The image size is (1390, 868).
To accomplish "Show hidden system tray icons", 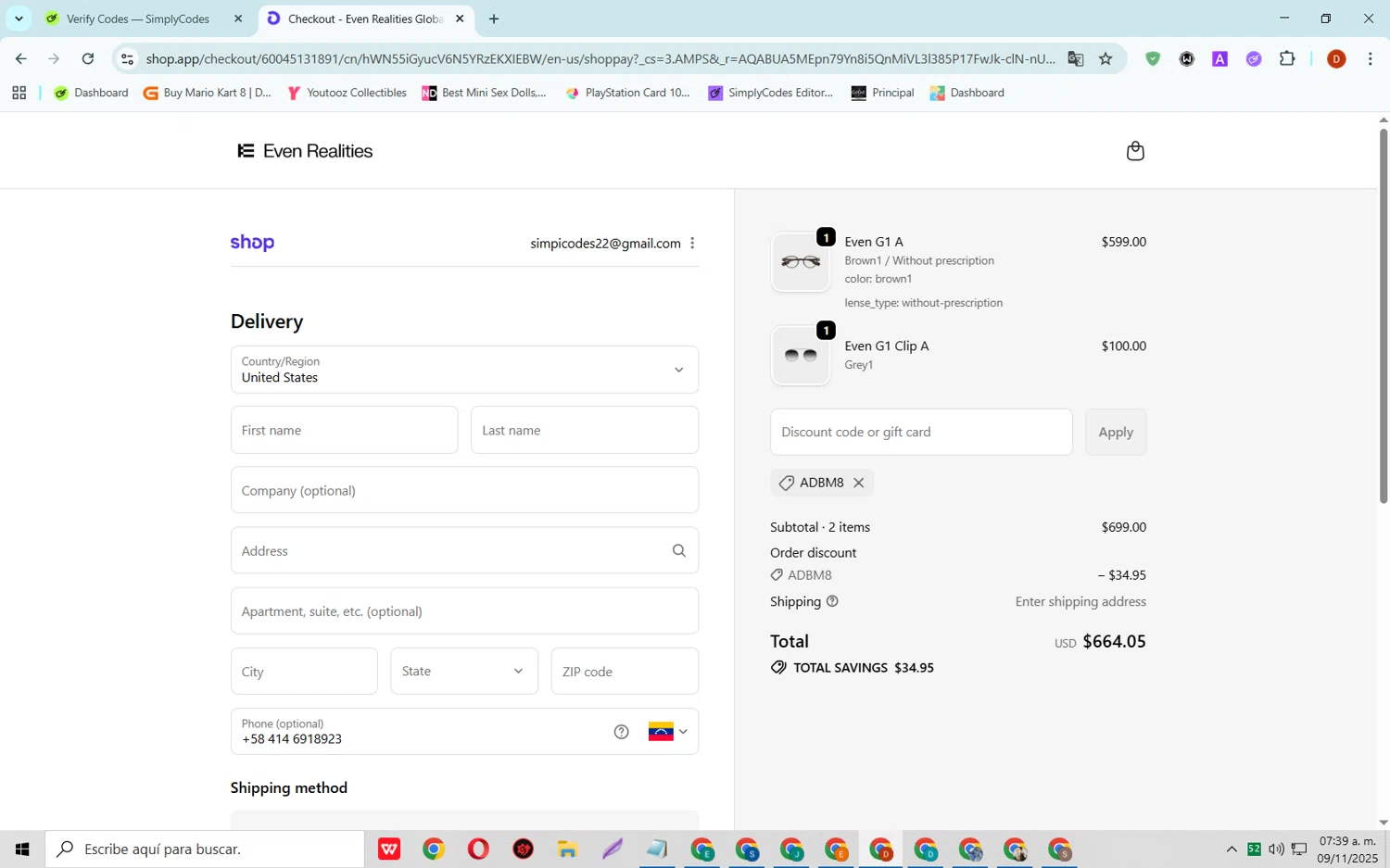I will pyautogui.click(x=1232, y=849).
